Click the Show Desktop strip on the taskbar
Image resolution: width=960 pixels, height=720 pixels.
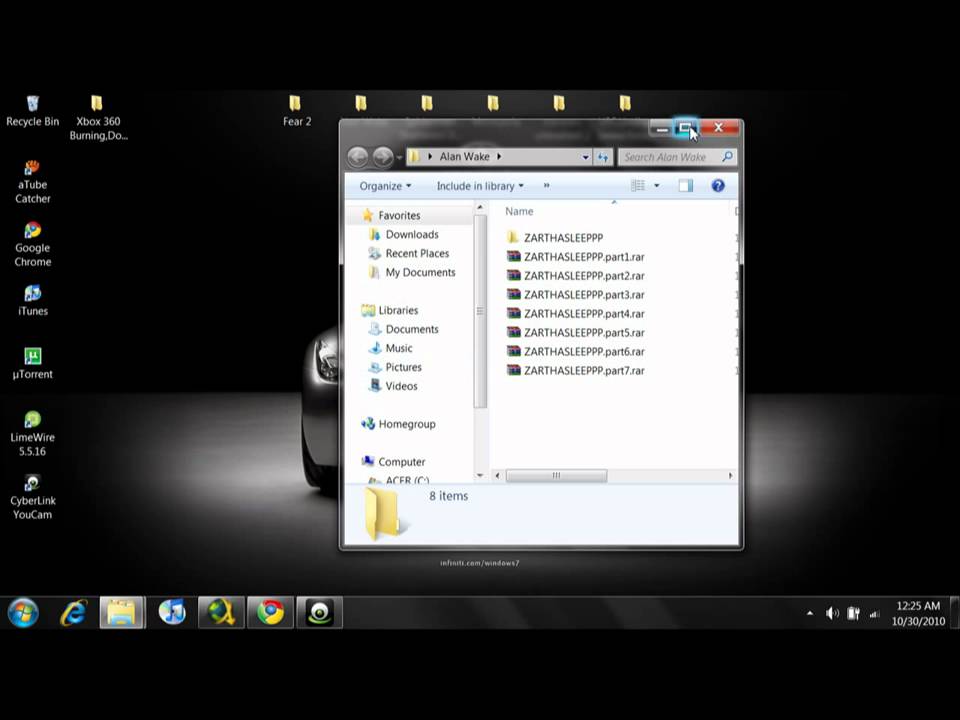tap(954, 613)
